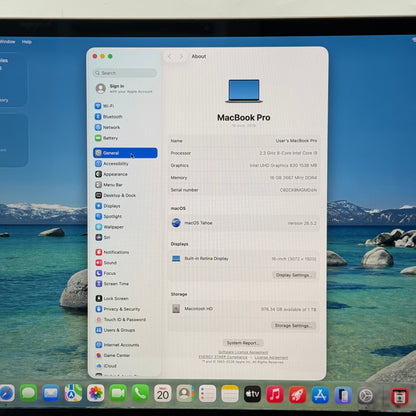Screen dimensions: 416x416
Task: Open iCloud in the sidebar
Action: (125, 366)
